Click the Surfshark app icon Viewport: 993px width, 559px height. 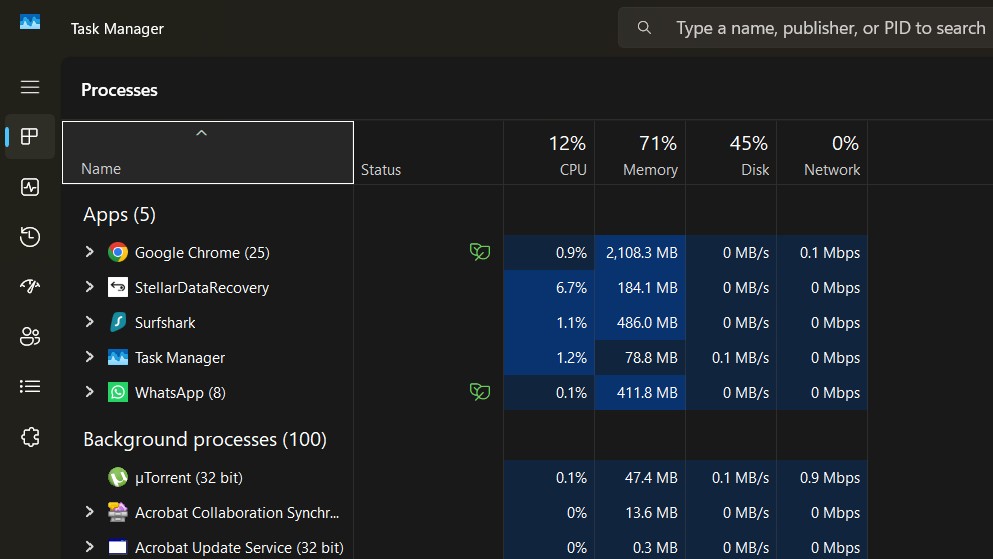click(118, 322)
